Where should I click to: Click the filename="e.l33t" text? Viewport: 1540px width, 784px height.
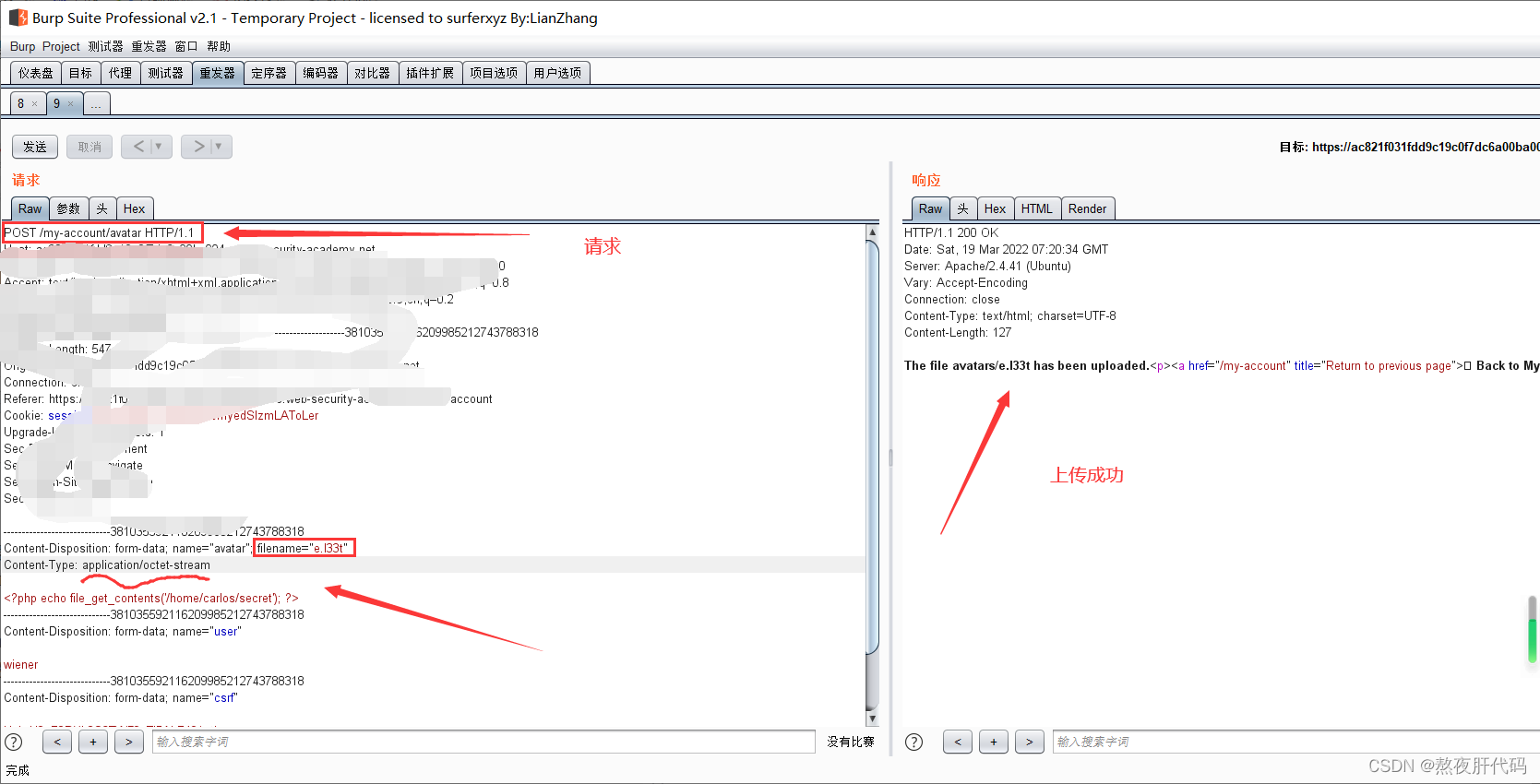coord(303,548)
